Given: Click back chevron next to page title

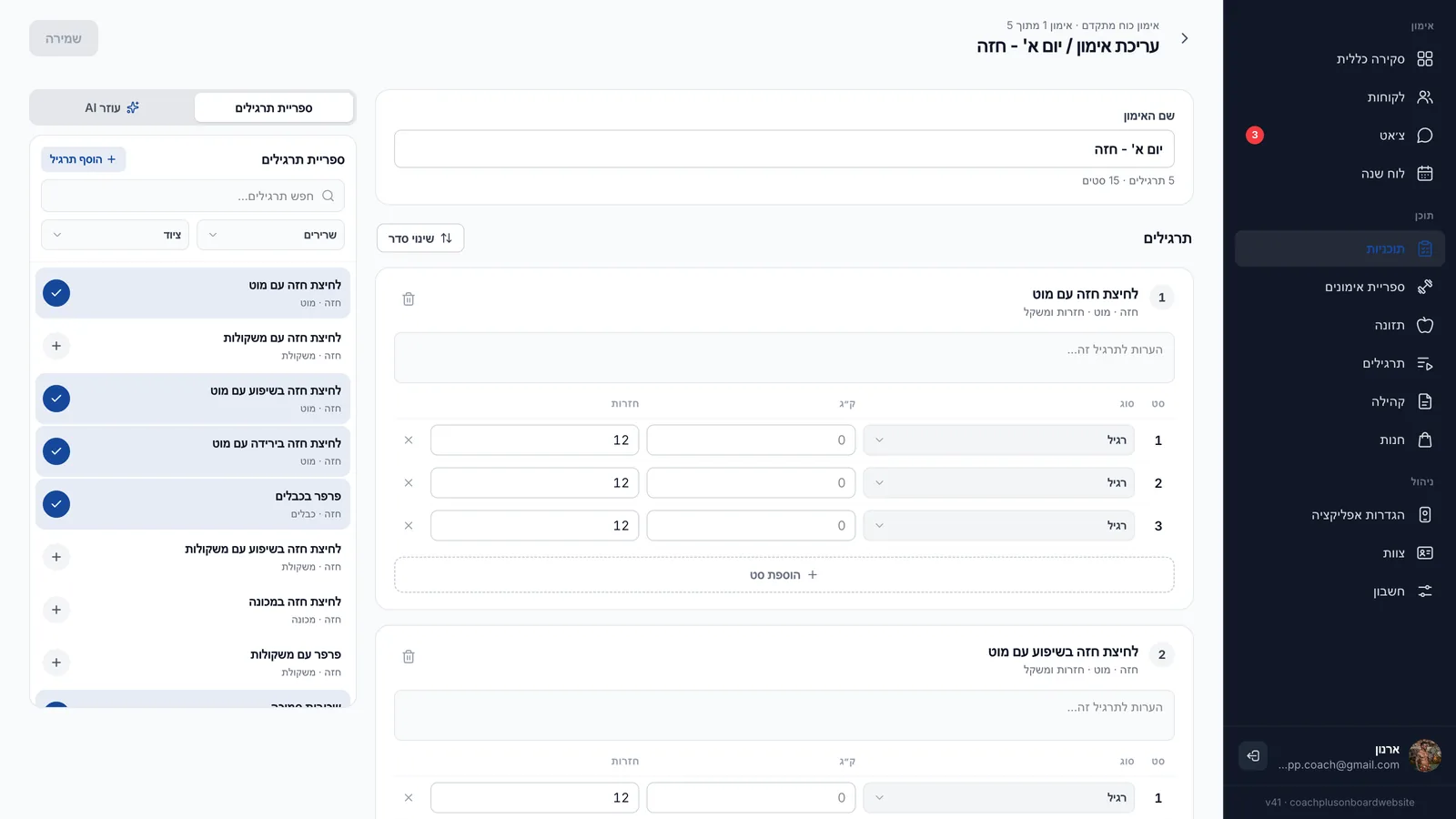Looking at the screenshot, I should pyautogui.click(x=1184, y=38).
